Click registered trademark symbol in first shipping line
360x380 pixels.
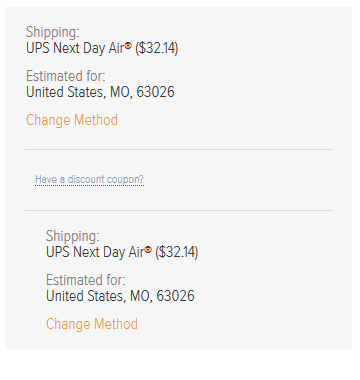(x=128, y=45)
